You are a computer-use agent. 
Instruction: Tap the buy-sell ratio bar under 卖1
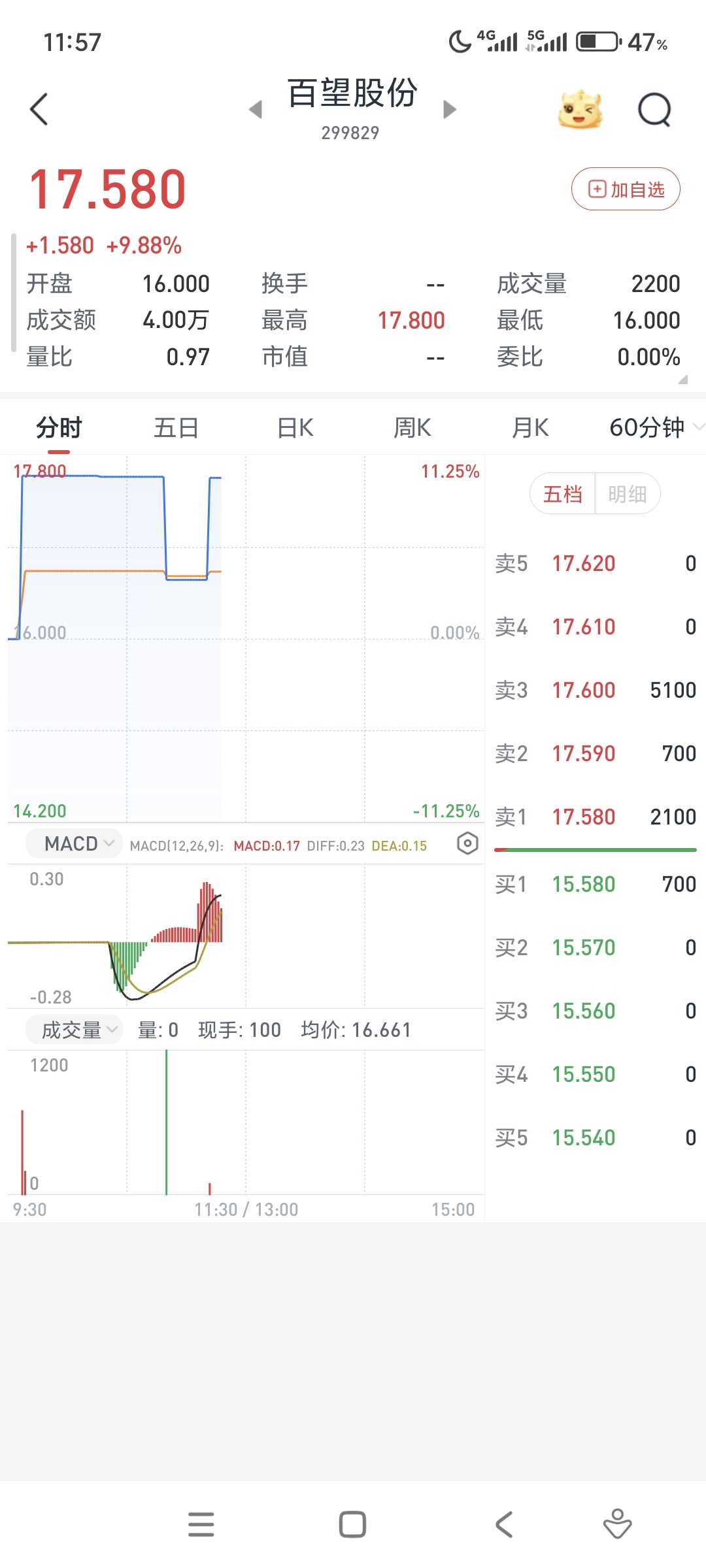[x=594, y=850]
